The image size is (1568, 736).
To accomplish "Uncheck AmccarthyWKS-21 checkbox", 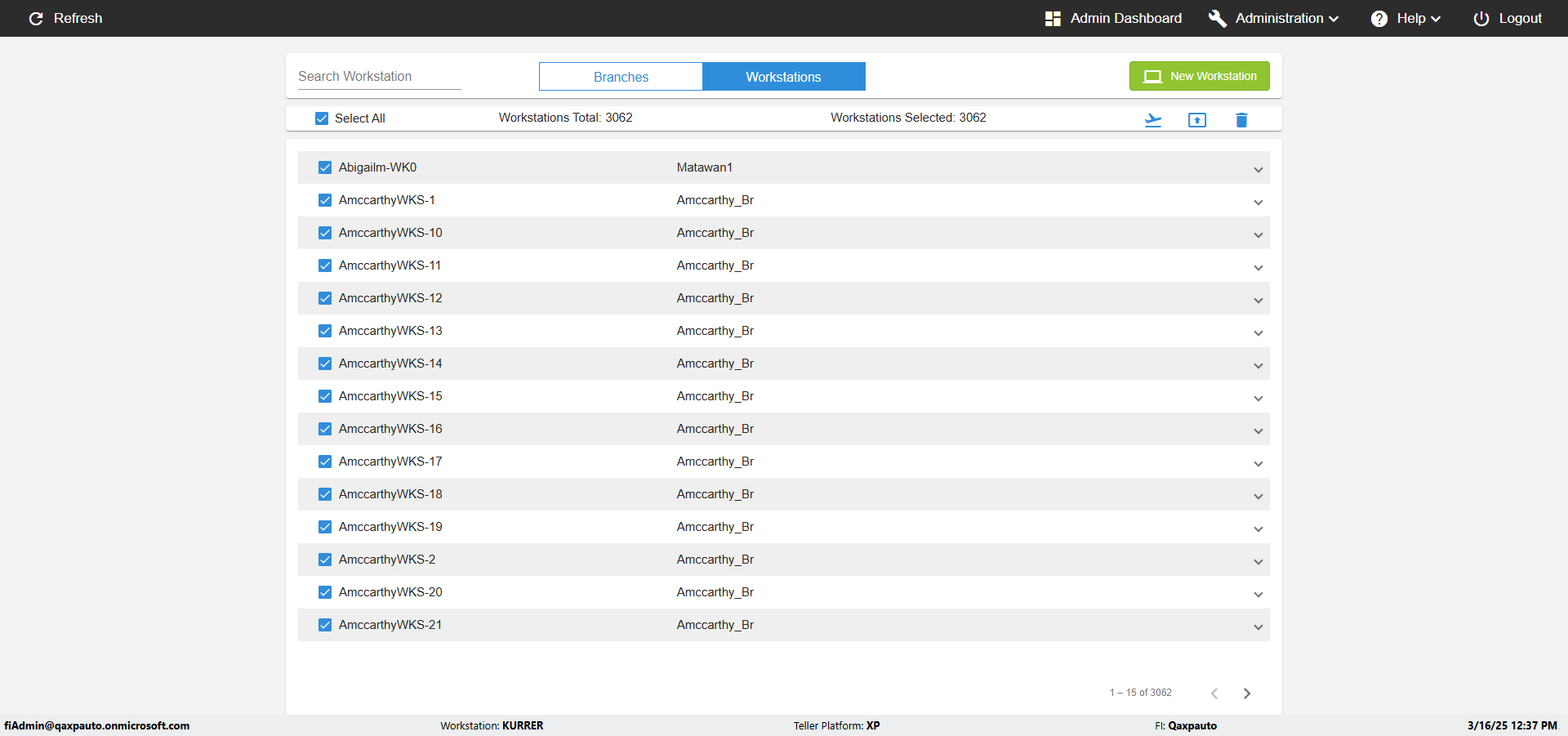I will [325, 625].
